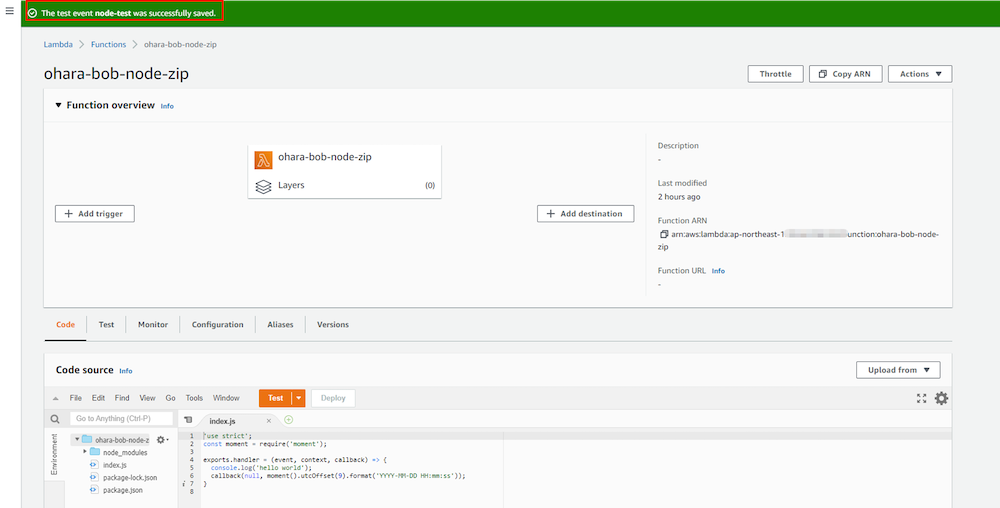Screen dimensions: 1000x508
Task: Open the Actions dropdown
Action: click(x=919, y=74)
